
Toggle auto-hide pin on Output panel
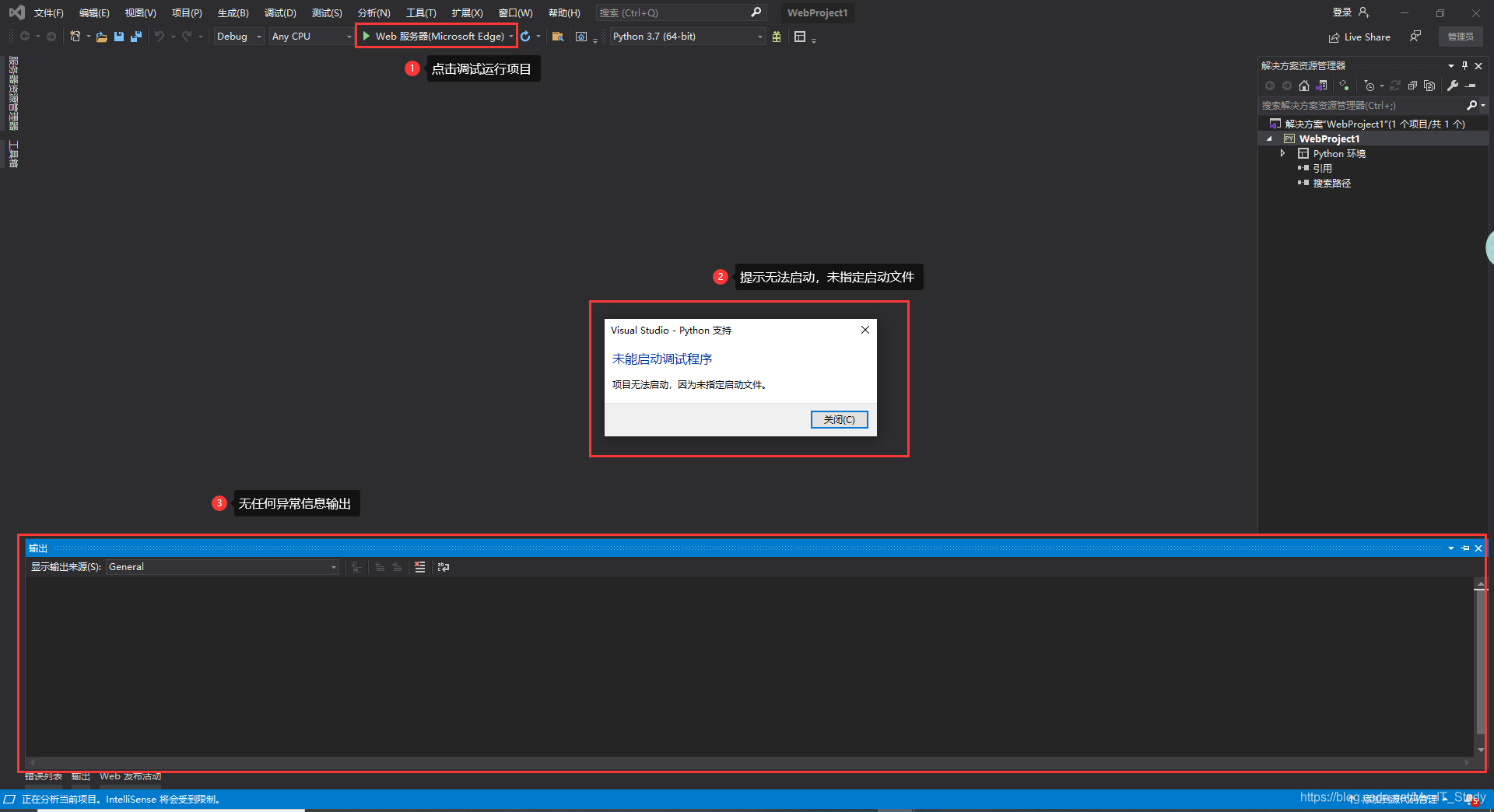tap(1465, 548)
